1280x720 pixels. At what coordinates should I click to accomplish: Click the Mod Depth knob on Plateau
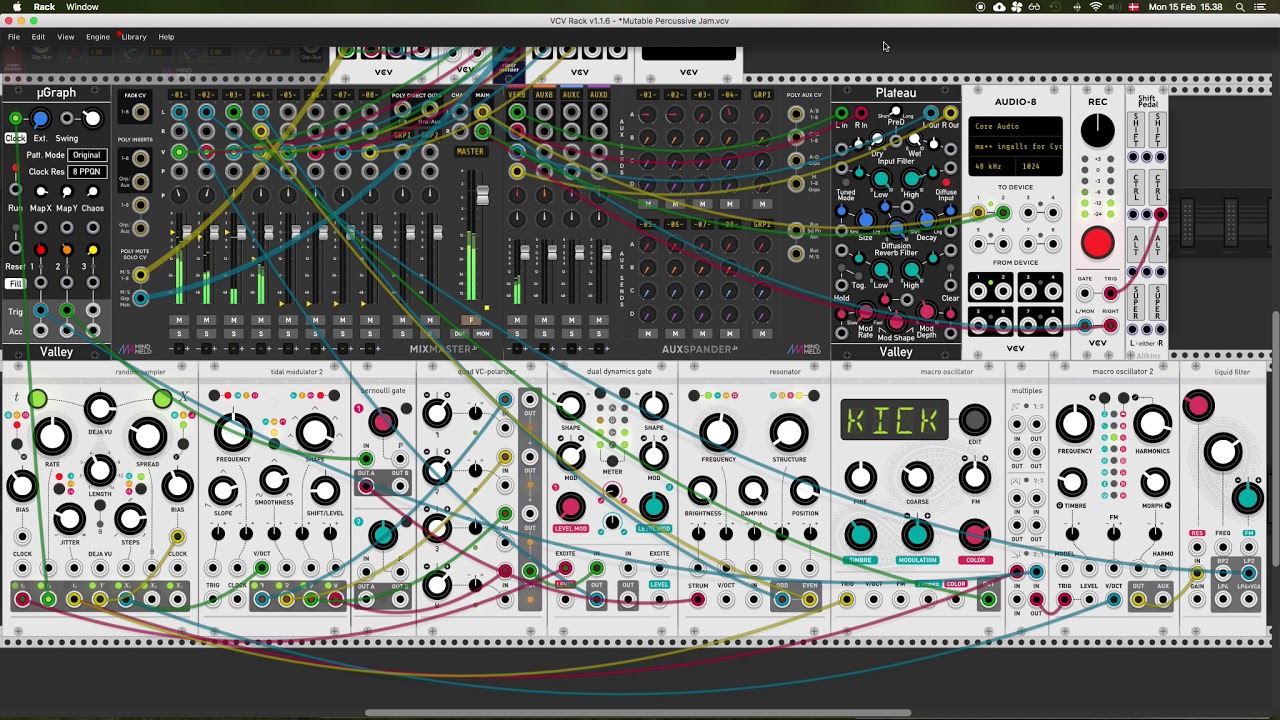coord(926,314)
